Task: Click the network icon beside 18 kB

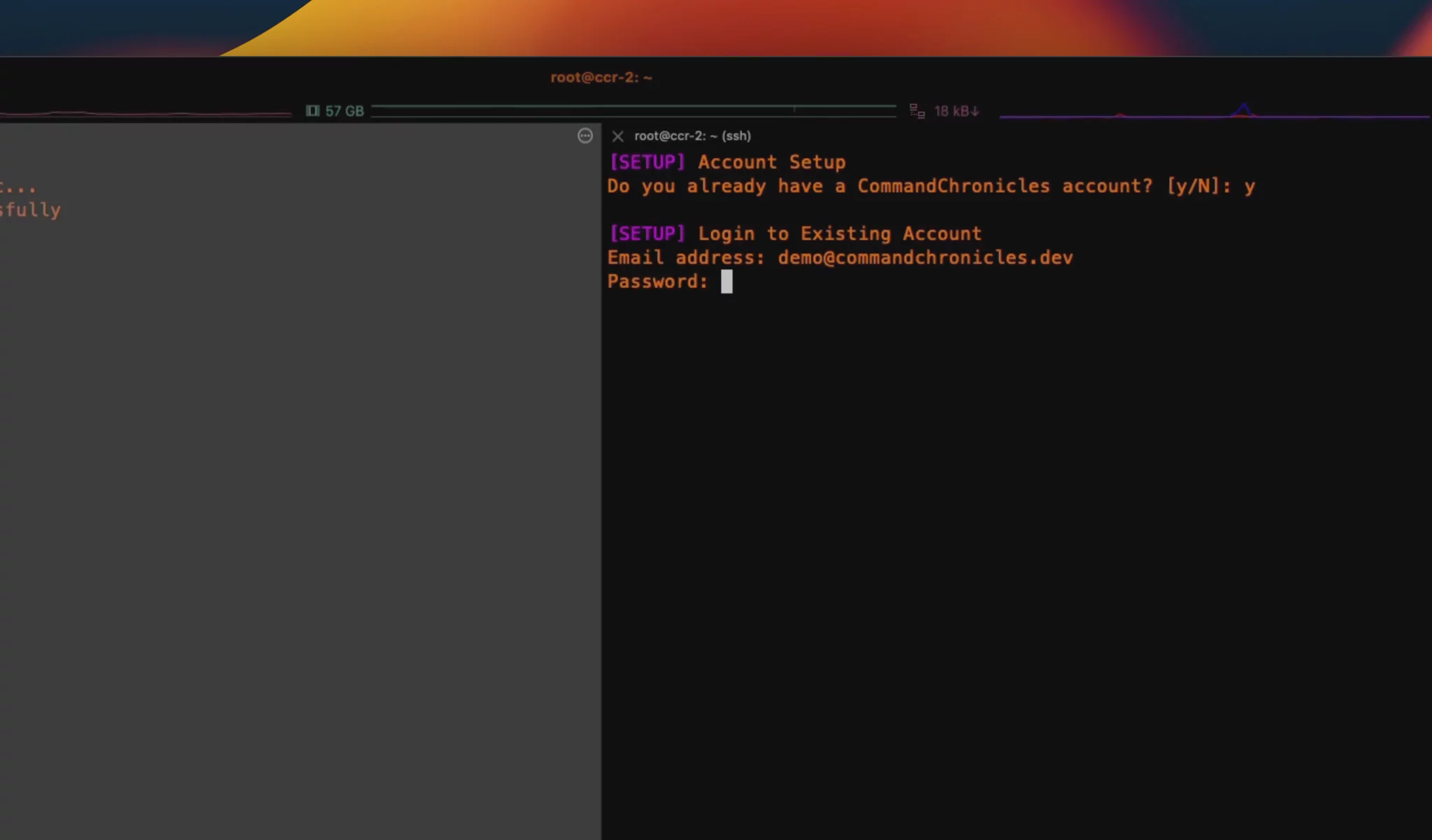Action: pos(917,111)
